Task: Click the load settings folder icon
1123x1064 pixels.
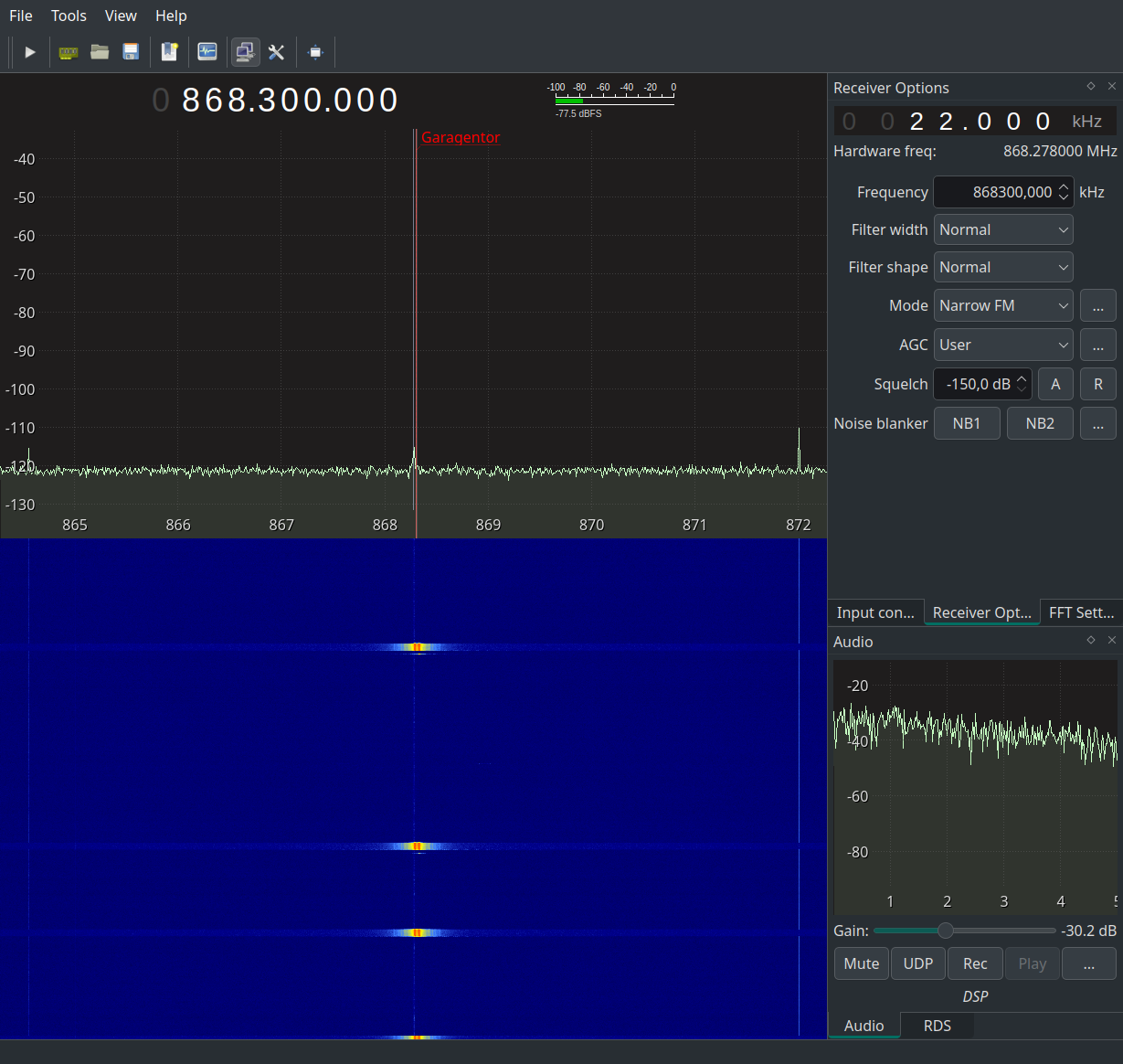Action: click(x=100, y=52)
